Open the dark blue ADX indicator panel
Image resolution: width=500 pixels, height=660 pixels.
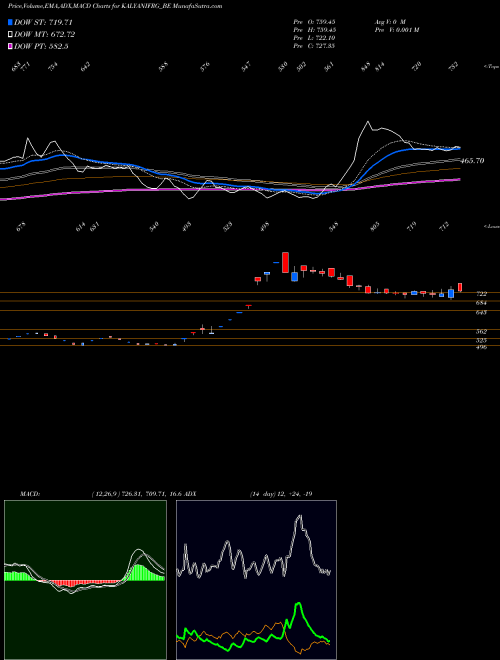click(256, 580)
